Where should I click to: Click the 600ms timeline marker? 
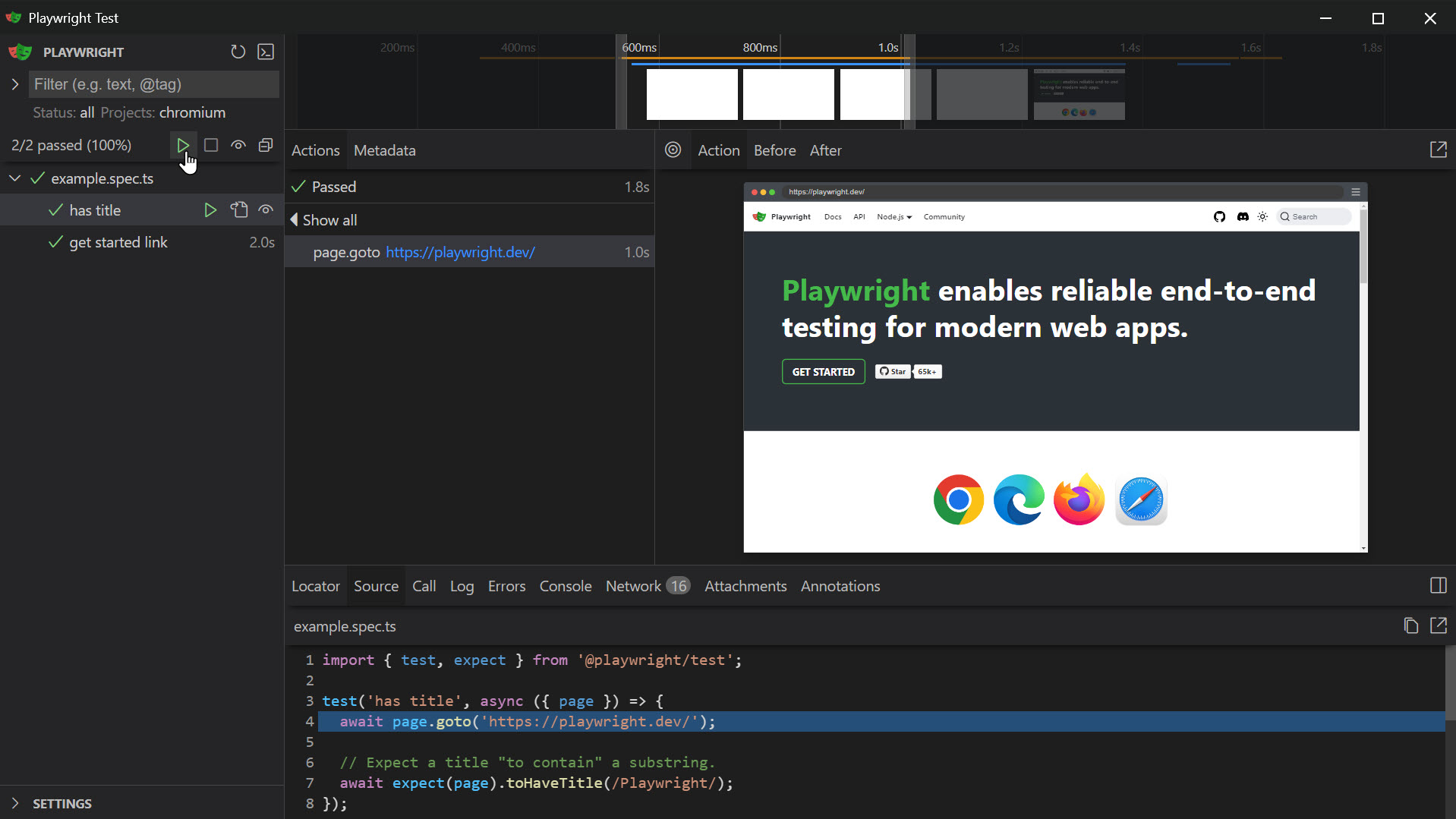click(639, 47)
